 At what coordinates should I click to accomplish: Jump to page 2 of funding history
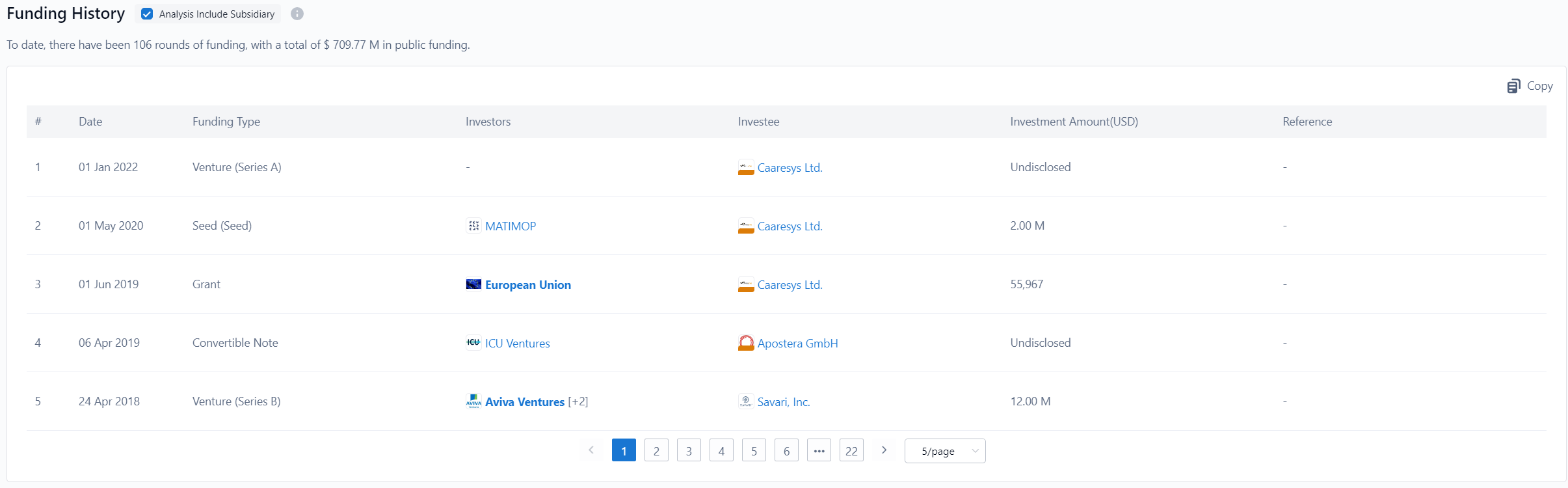(x=656, y=450)
